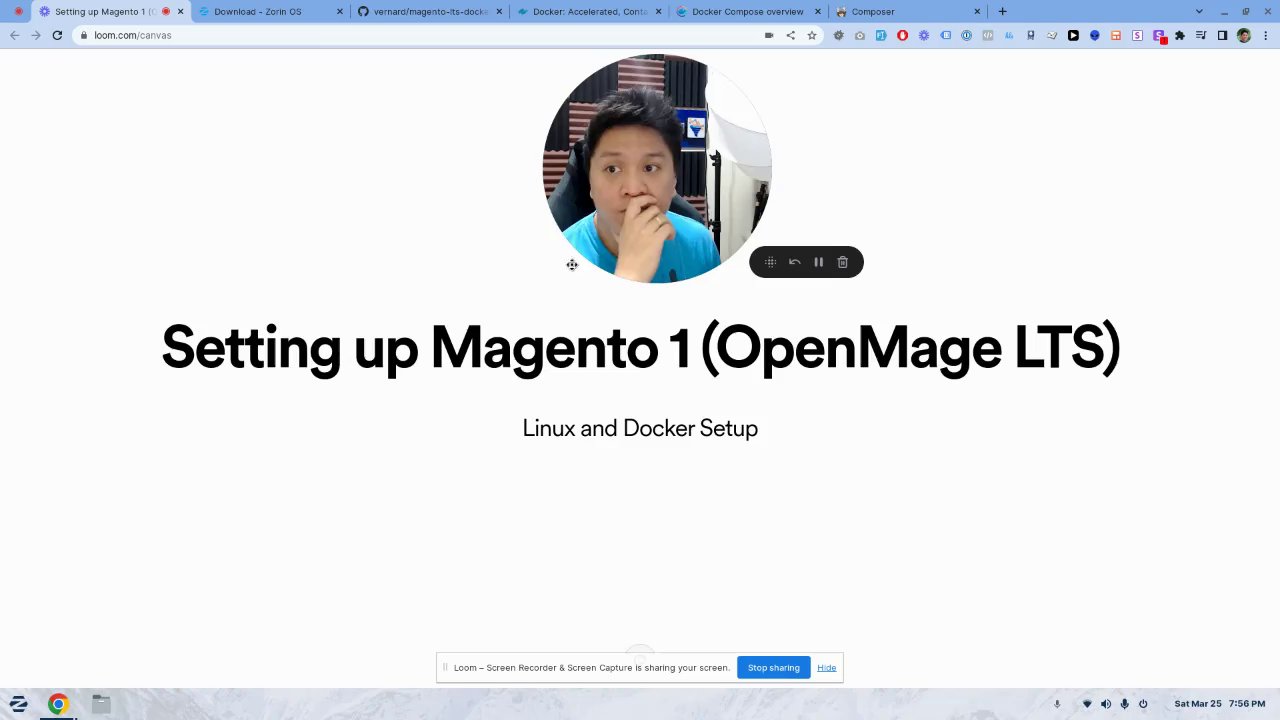Open the Files app in the taskbar
Screen dimensions: 1280x720
pos(101,704)
